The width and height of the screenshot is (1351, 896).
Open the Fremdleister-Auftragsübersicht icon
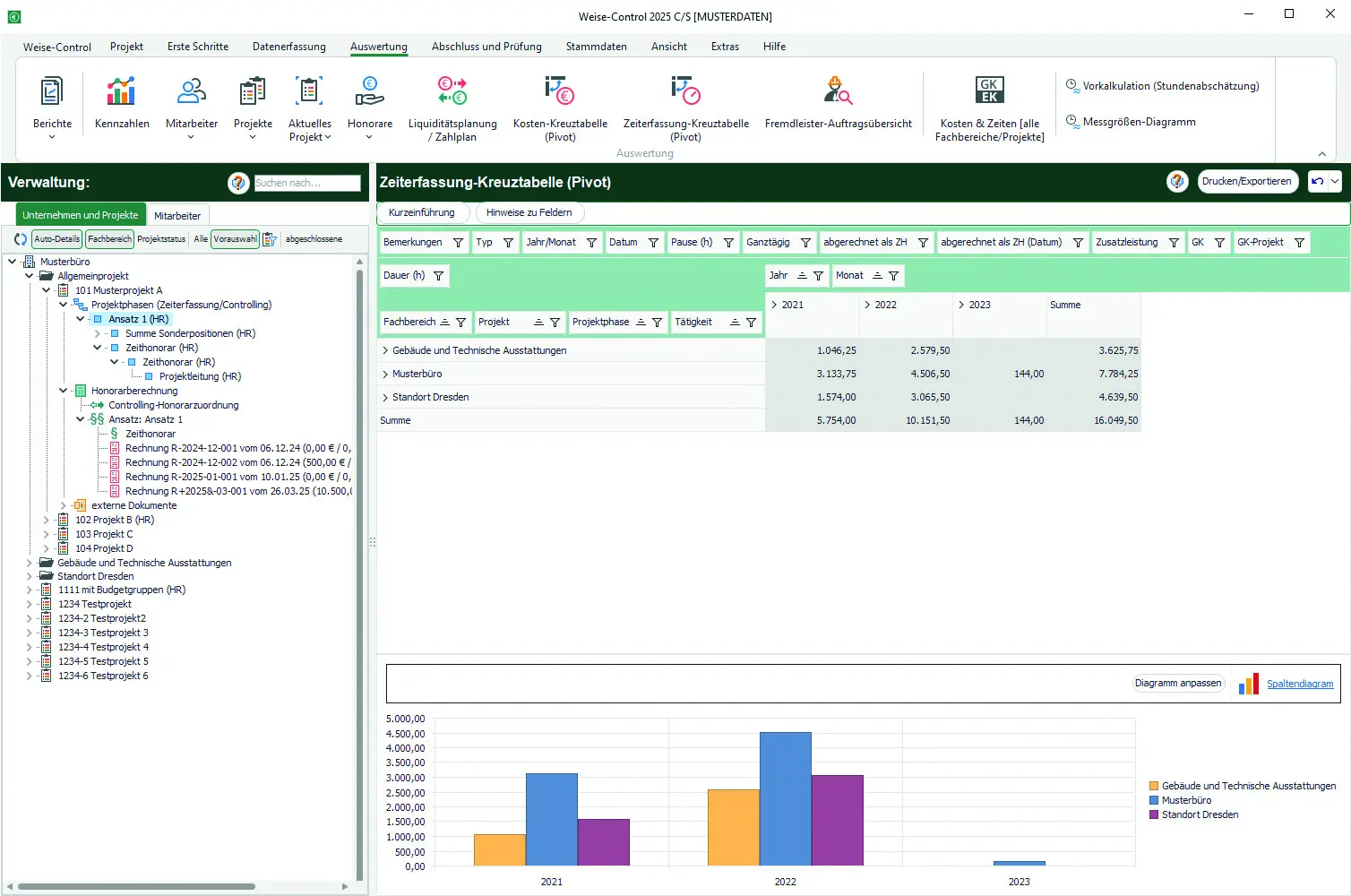click(x=837, y=91)
